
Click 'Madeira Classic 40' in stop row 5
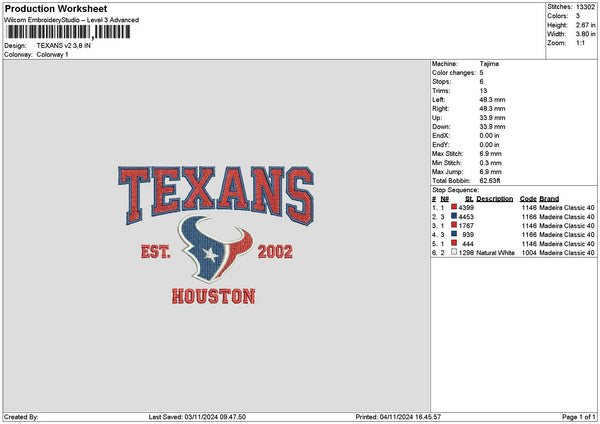coord(567,244)
